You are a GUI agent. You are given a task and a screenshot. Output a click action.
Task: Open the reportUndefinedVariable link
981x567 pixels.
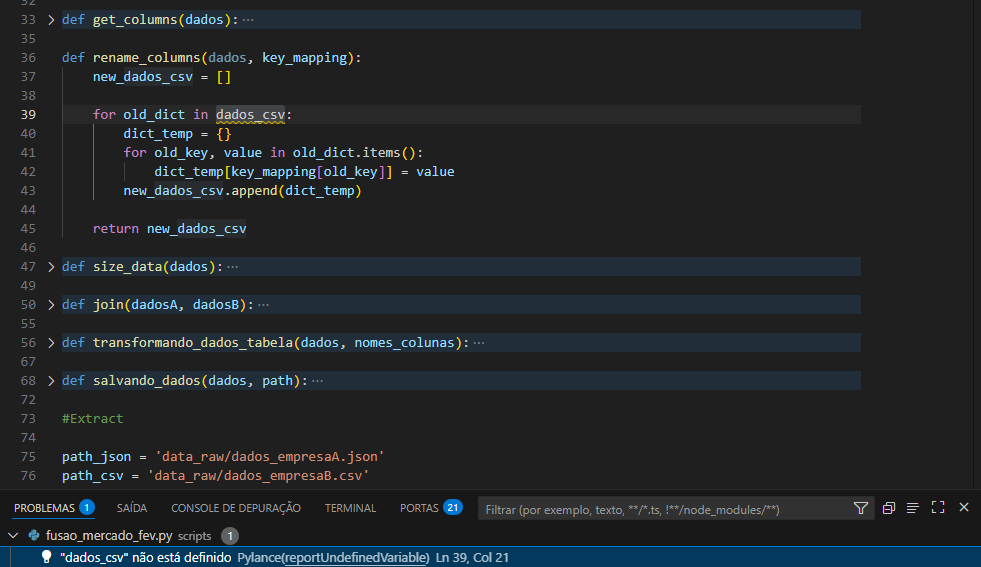click(x=355, y=558)
